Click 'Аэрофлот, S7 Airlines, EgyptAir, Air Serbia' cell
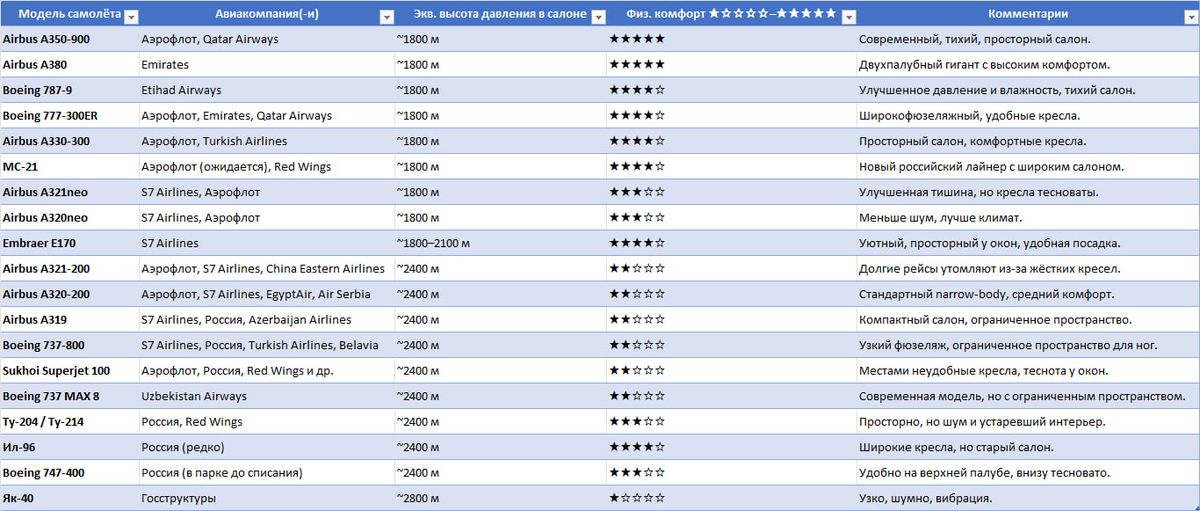Screen dimensions: 1200x511 pos(267,294)
